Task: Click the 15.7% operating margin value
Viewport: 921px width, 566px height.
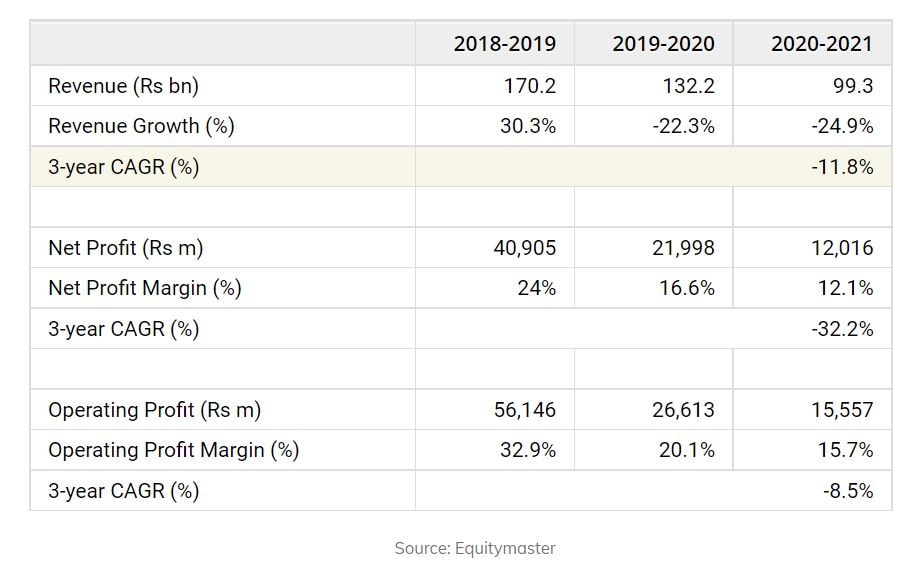Action: [846, 450]
